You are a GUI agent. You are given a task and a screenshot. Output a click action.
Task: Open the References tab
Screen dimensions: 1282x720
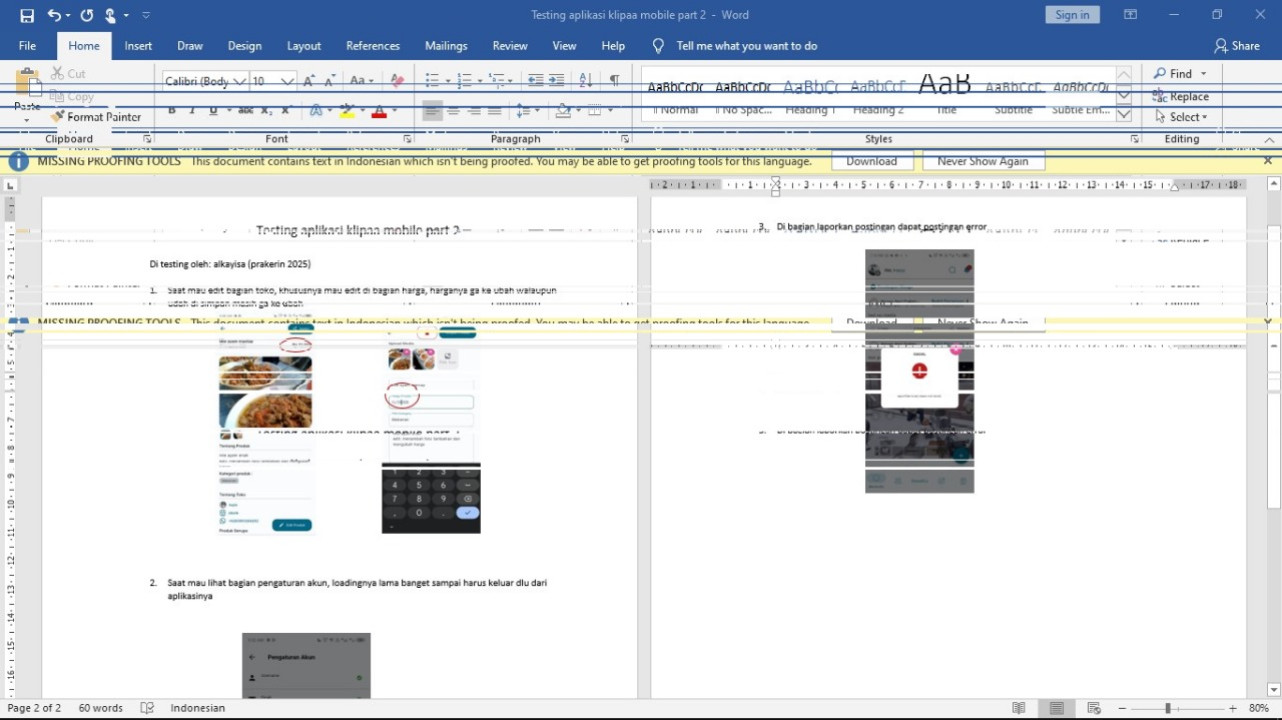[x=372, y=46]
